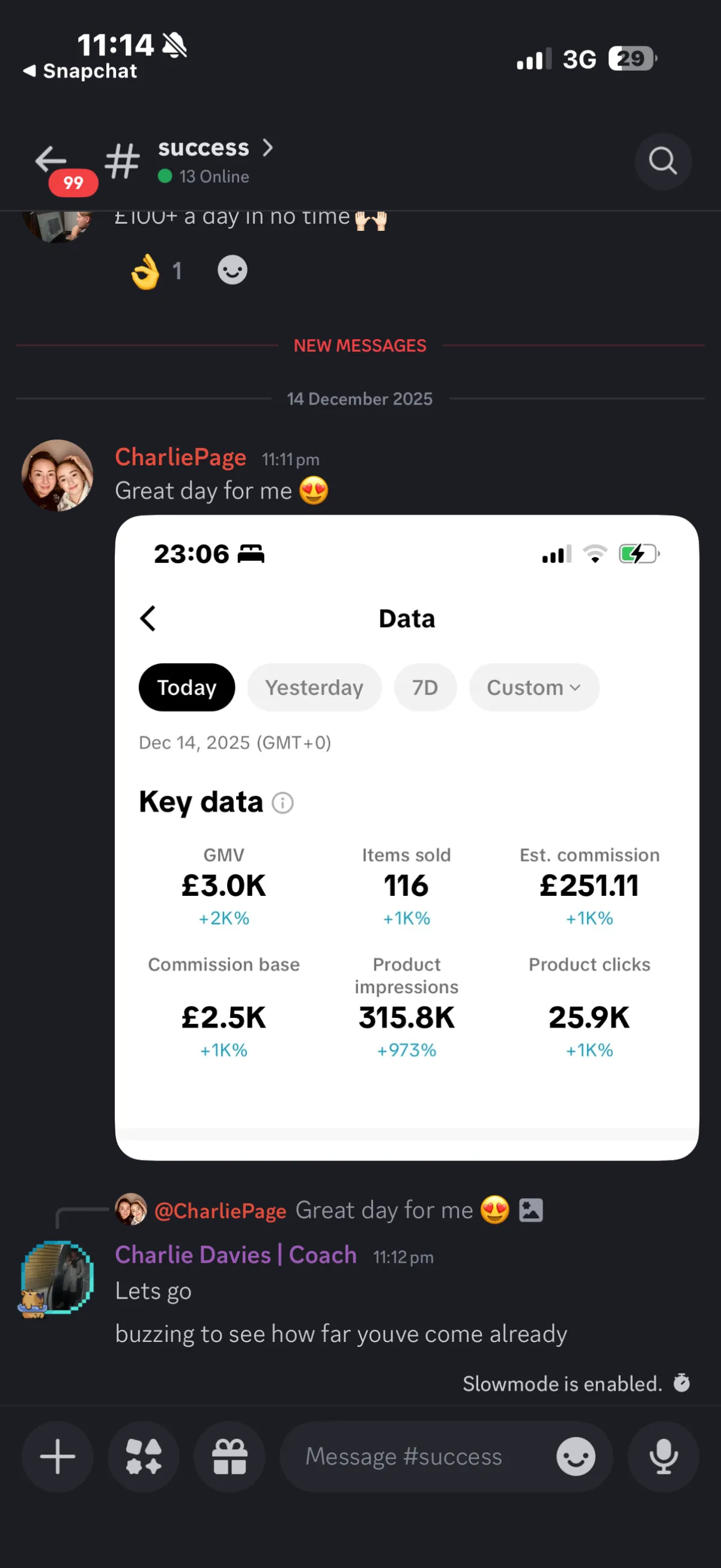Viewport: 721px width, 1568px height.
Task: Open the apps launcher icon
Action: (x=144, y=1456)
